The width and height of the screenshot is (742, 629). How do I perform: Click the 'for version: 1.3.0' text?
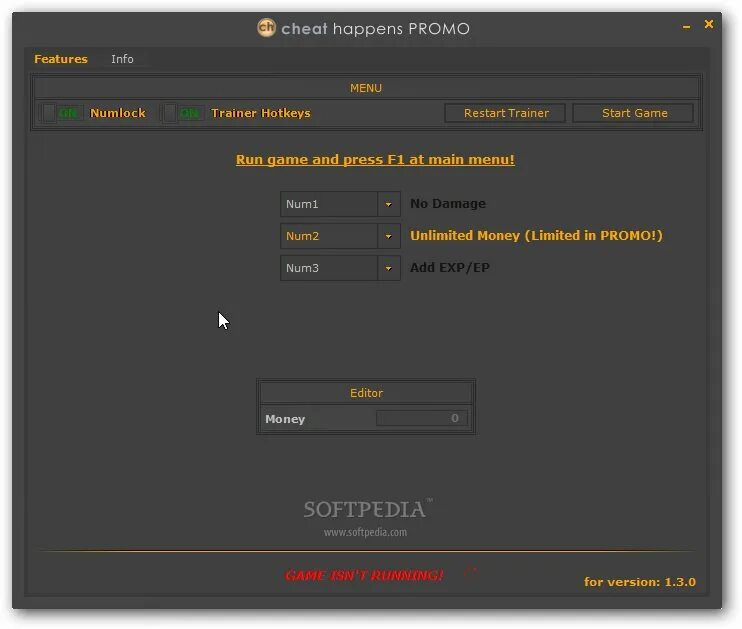640,582
